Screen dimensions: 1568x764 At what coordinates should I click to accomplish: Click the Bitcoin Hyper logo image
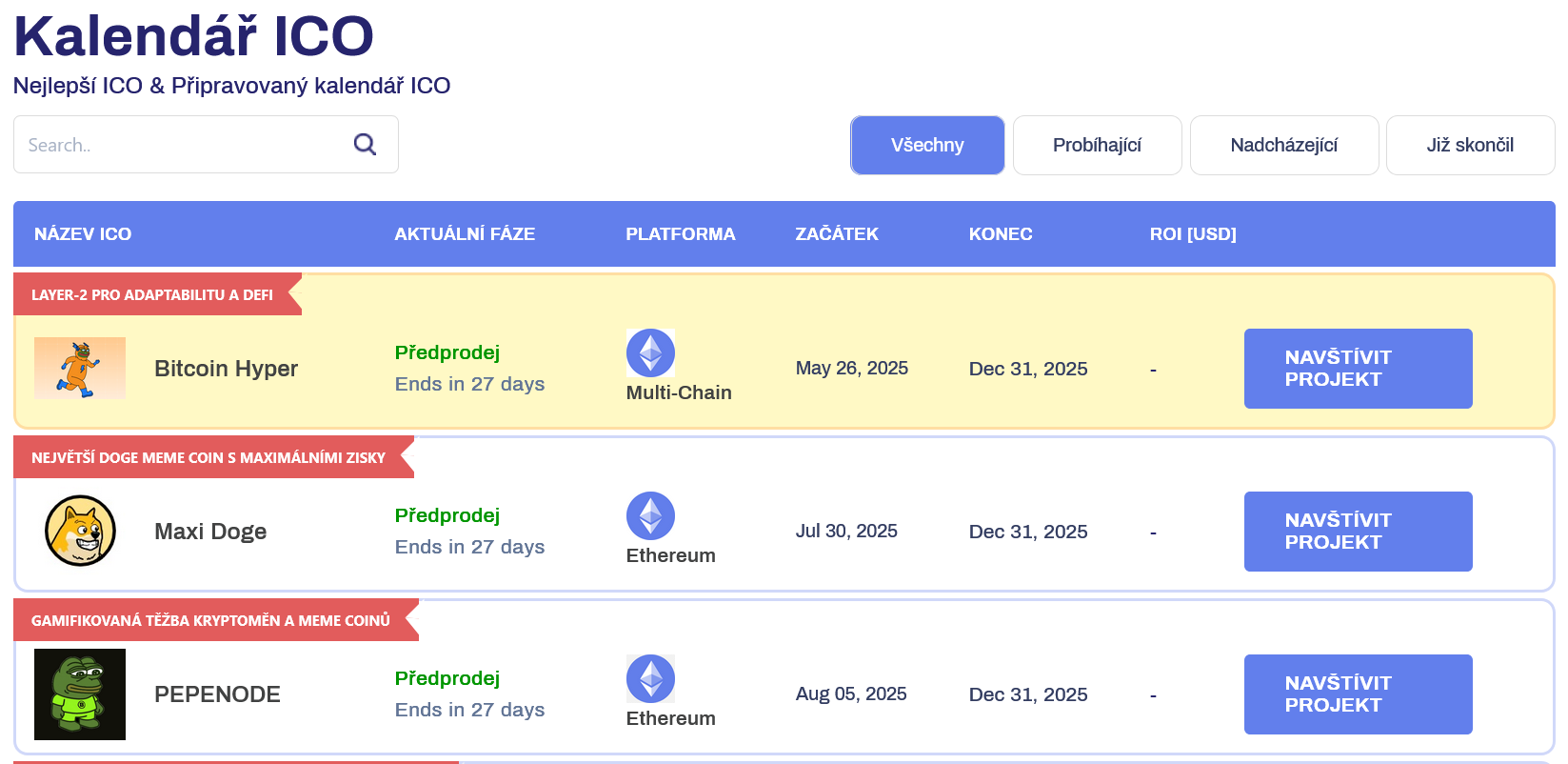pyautogui.click(x=80, y=368)
